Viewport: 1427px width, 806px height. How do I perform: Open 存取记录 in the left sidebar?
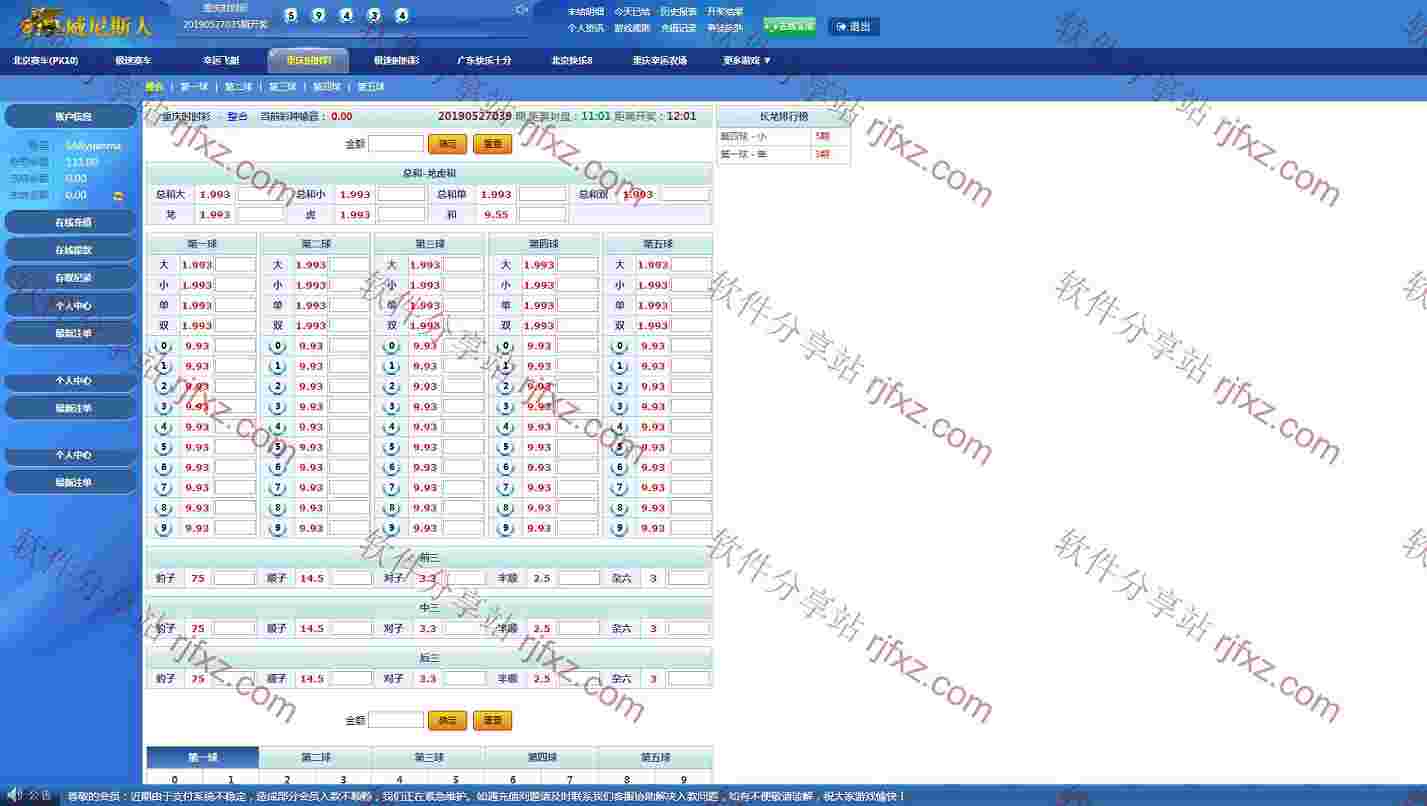click(71, 278)
